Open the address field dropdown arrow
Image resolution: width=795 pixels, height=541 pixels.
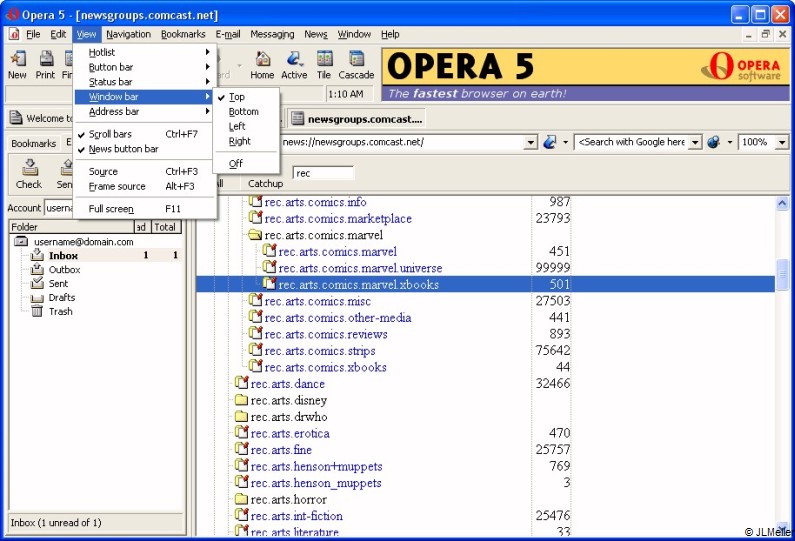tap(530, 142)
